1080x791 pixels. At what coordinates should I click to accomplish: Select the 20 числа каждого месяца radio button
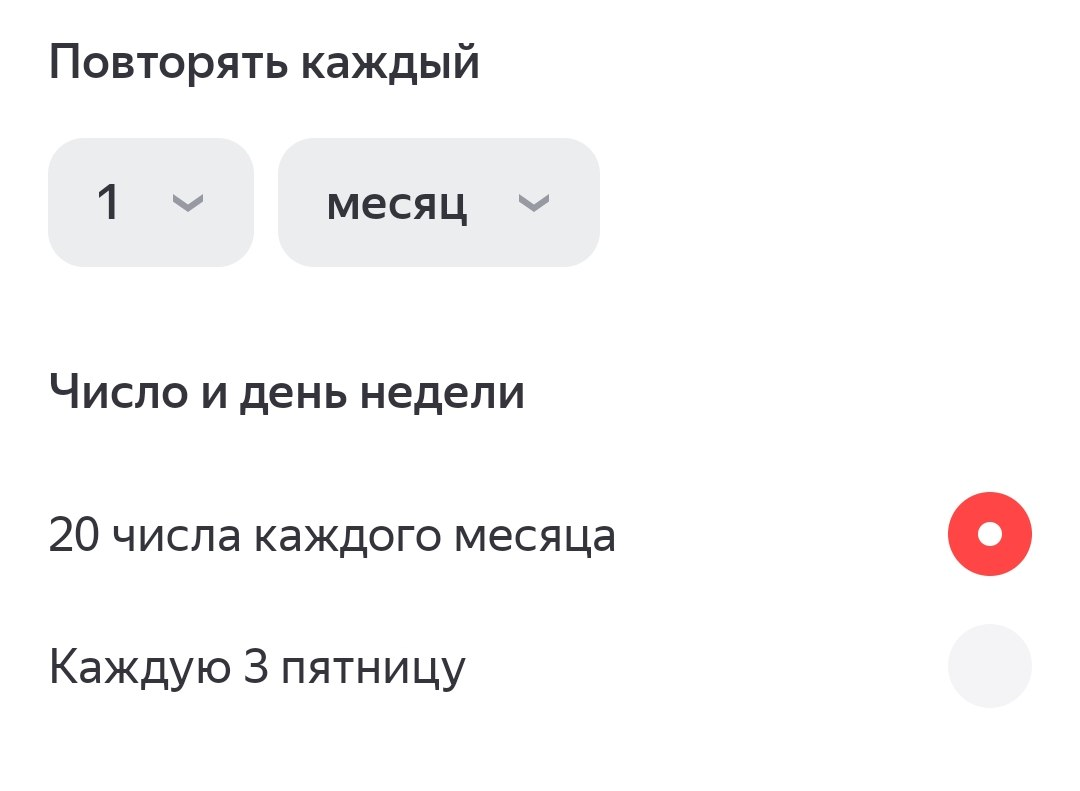coord(989,534)
